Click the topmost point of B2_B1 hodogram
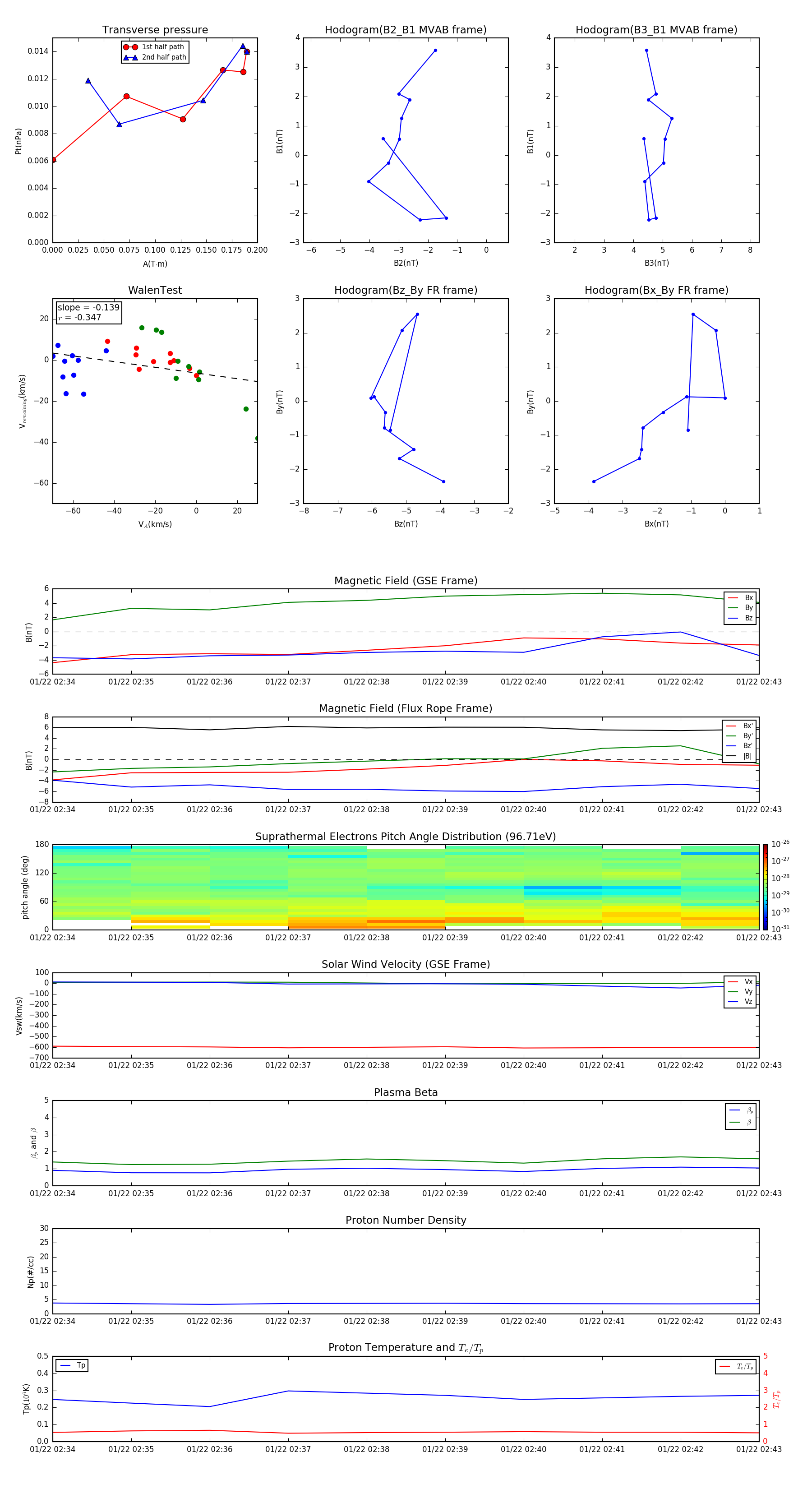 tap(435, 50)
